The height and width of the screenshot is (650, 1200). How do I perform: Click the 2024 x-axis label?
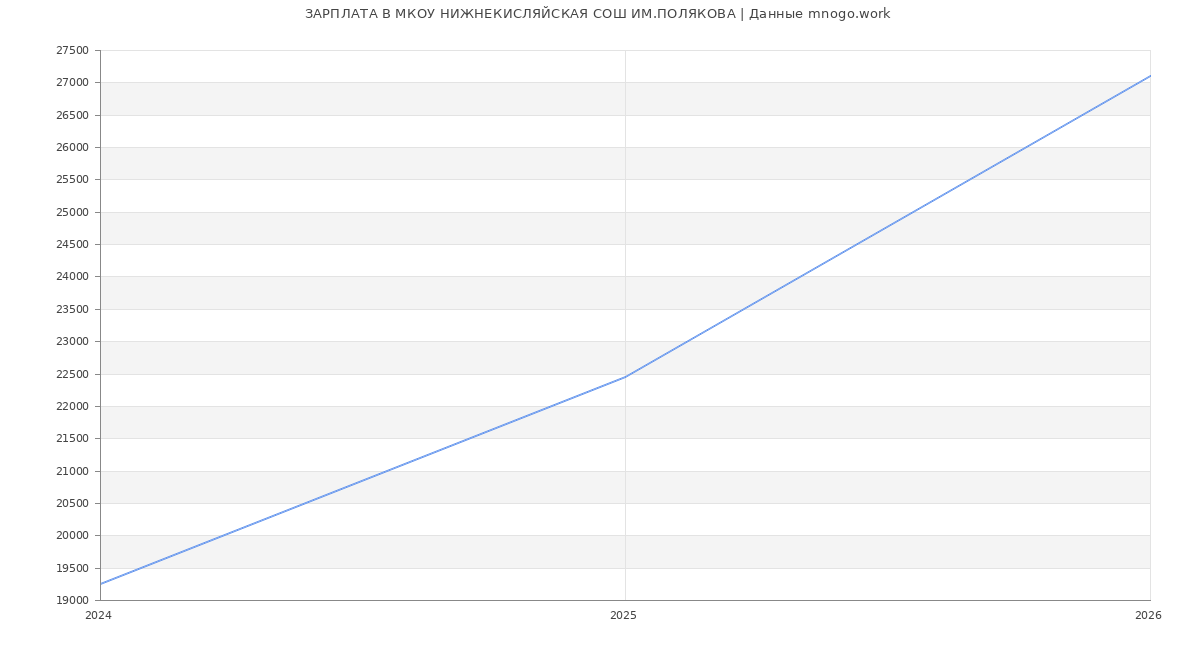pyautogui.click(x=98, y=616)
